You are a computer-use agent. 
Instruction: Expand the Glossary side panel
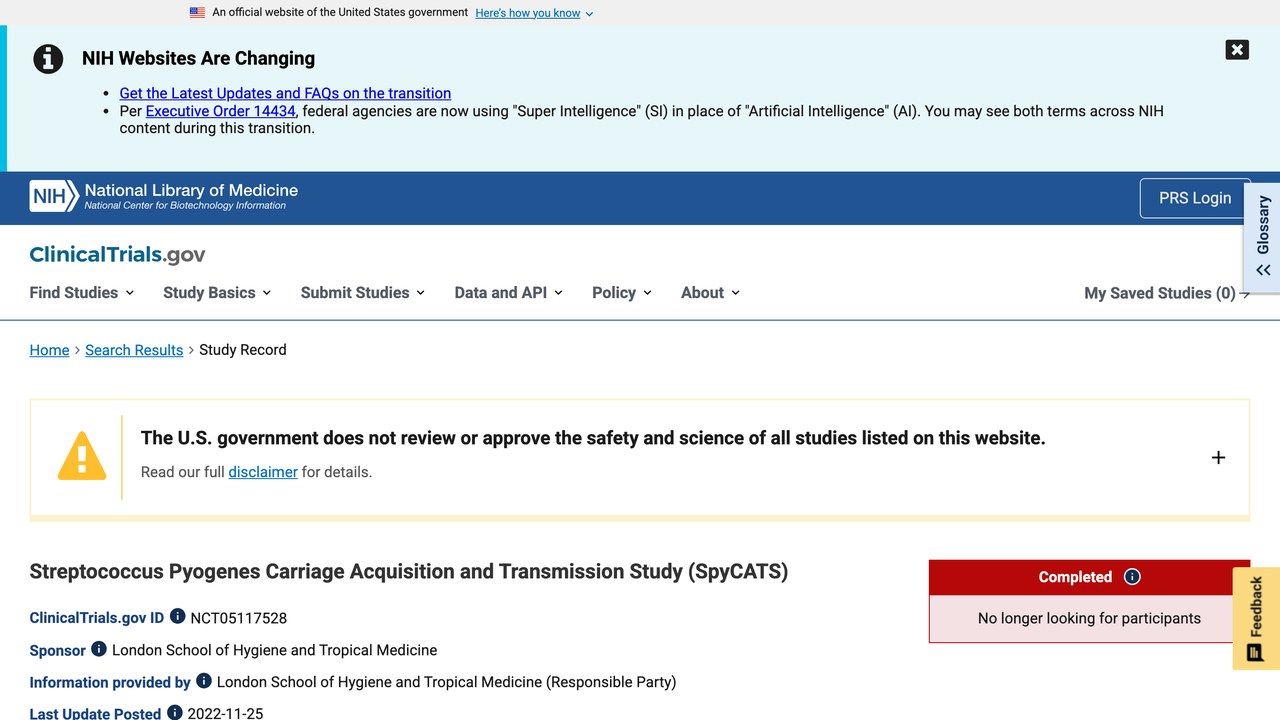1262,236
